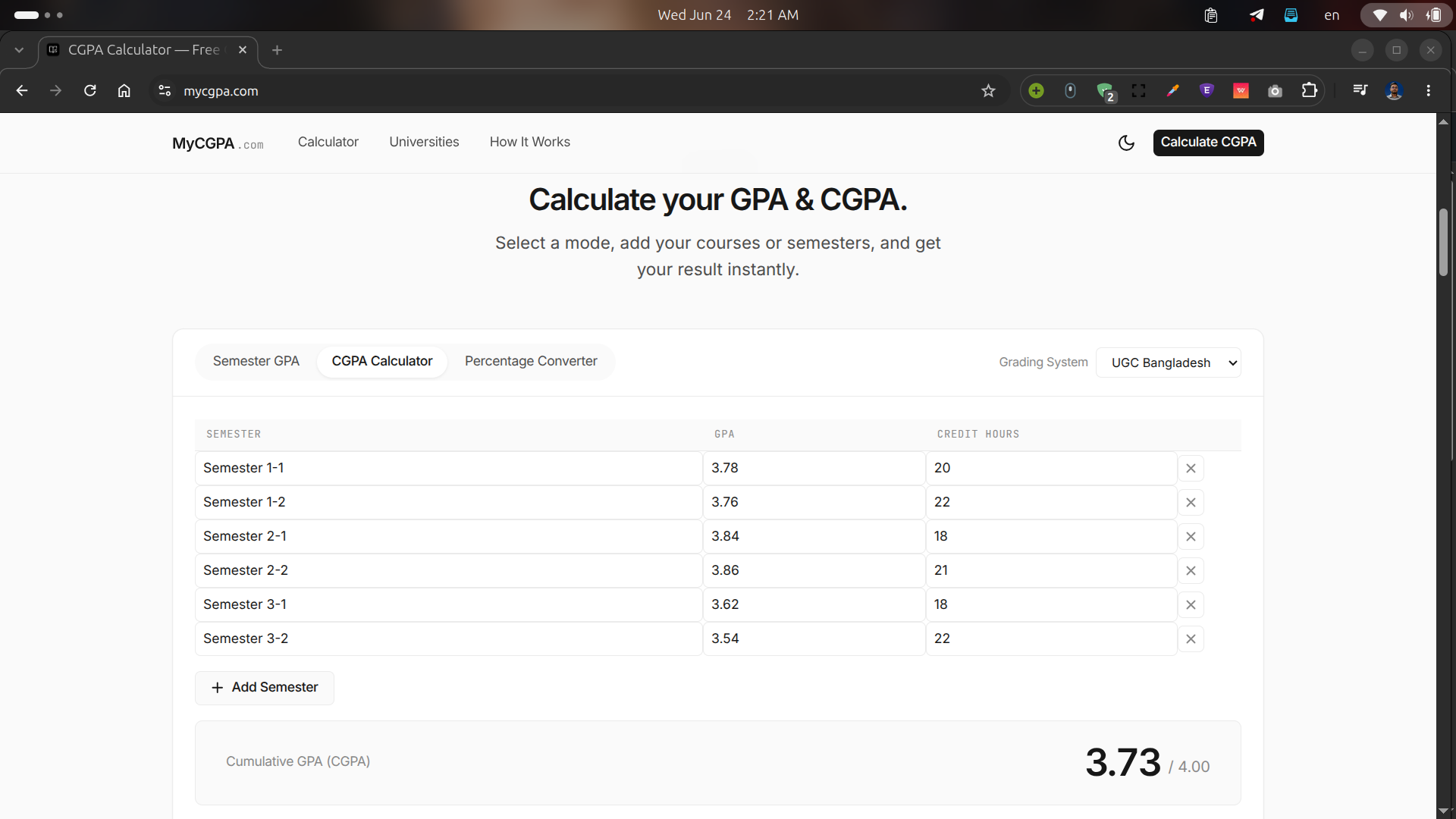This screenshot has width=1456, height=819.
Task: Open the Grading System UGC Bangladesh dropdown
Action: pos(1168,362)
